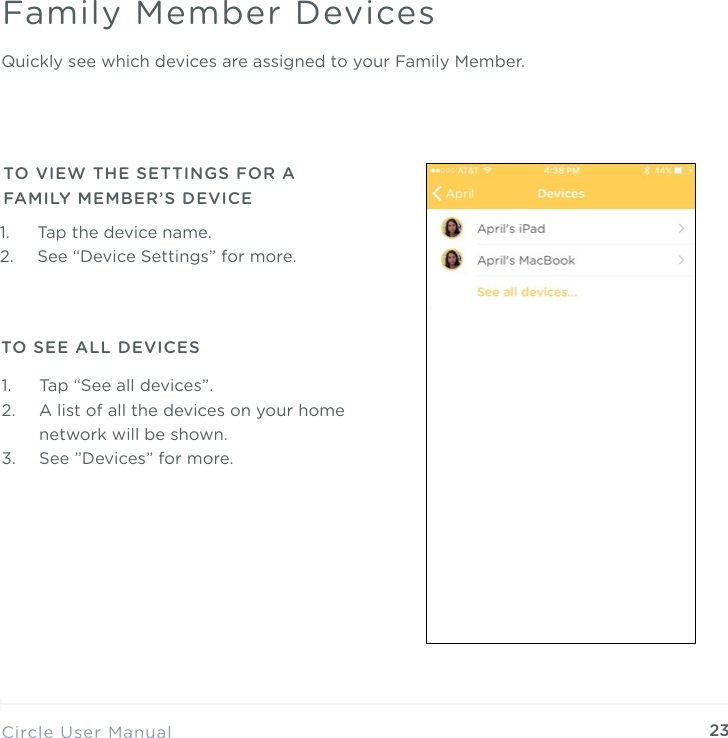
Task: Expand April's iPad row chevron
Action: [681, 228]
